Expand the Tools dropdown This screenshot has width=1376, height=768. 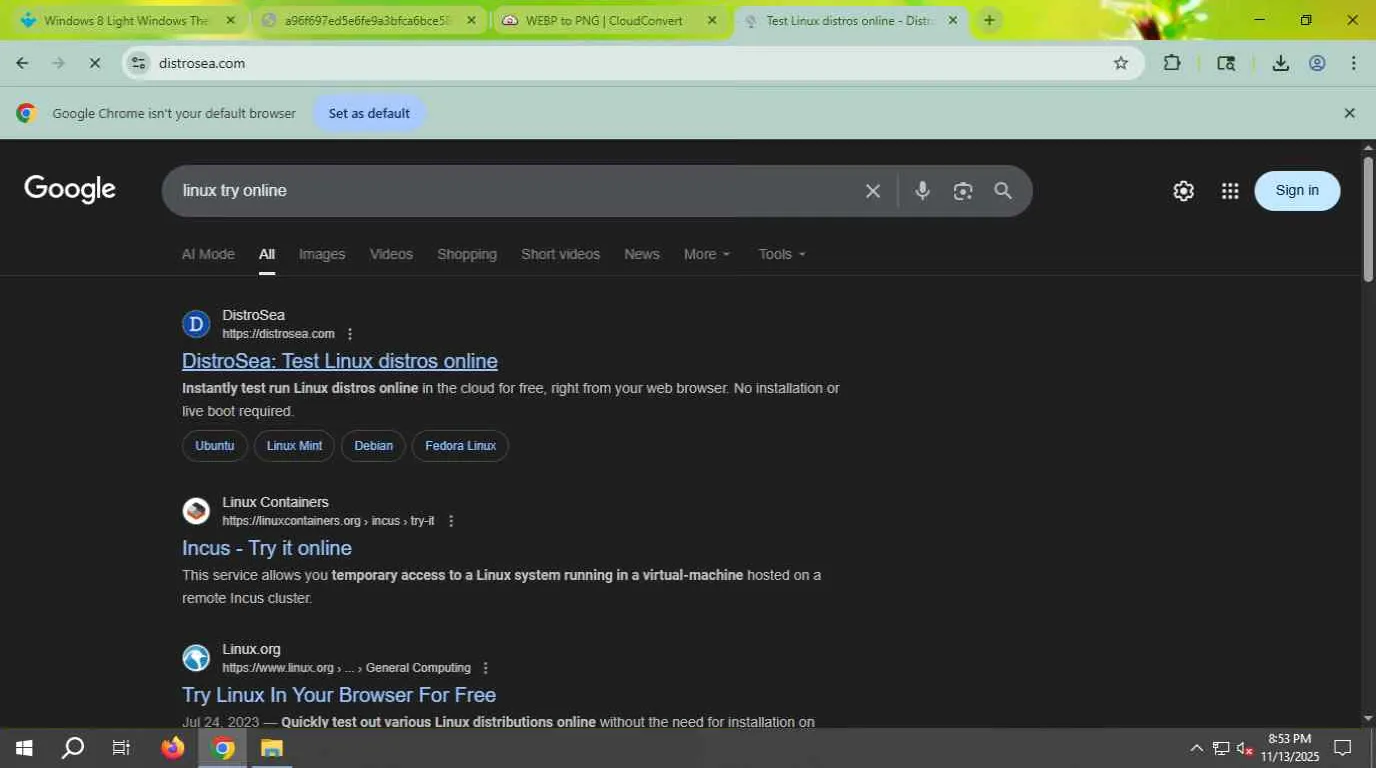tap(782, 254)
